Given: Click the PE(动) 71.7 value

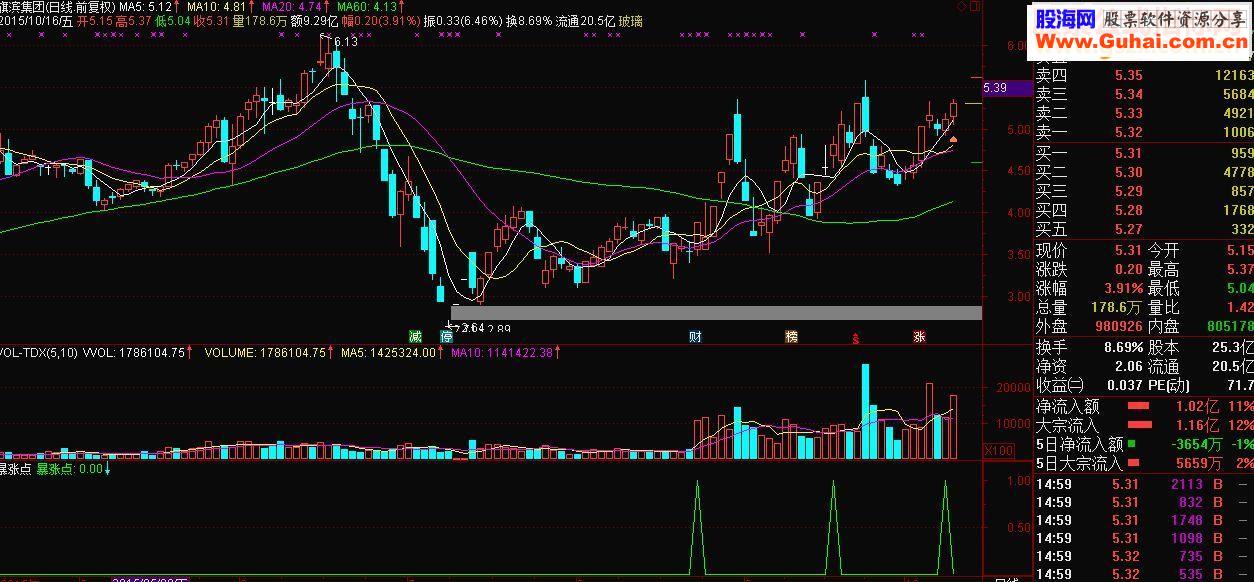Looking at the screenshot, I should pyautogui.click(x=1240, y=385).
